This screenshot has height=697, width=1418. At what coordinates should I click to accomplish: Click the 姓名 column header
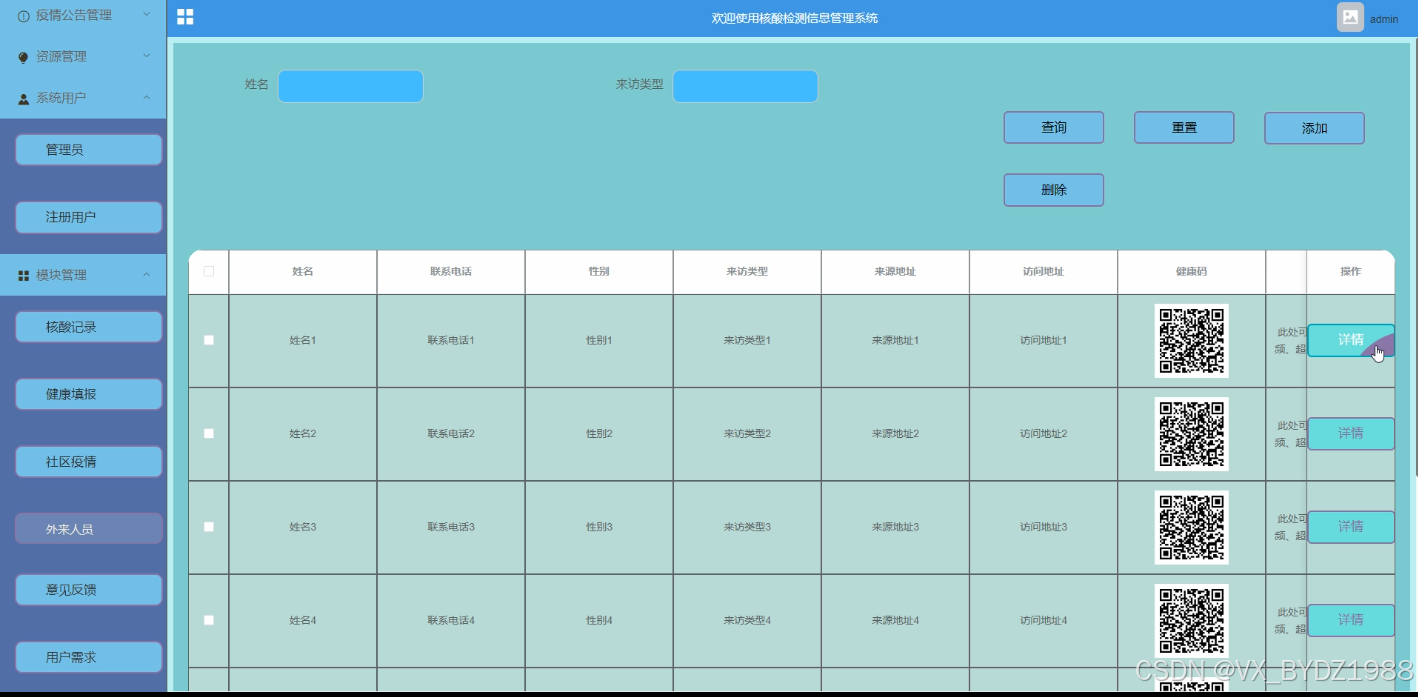pos(303,272)
